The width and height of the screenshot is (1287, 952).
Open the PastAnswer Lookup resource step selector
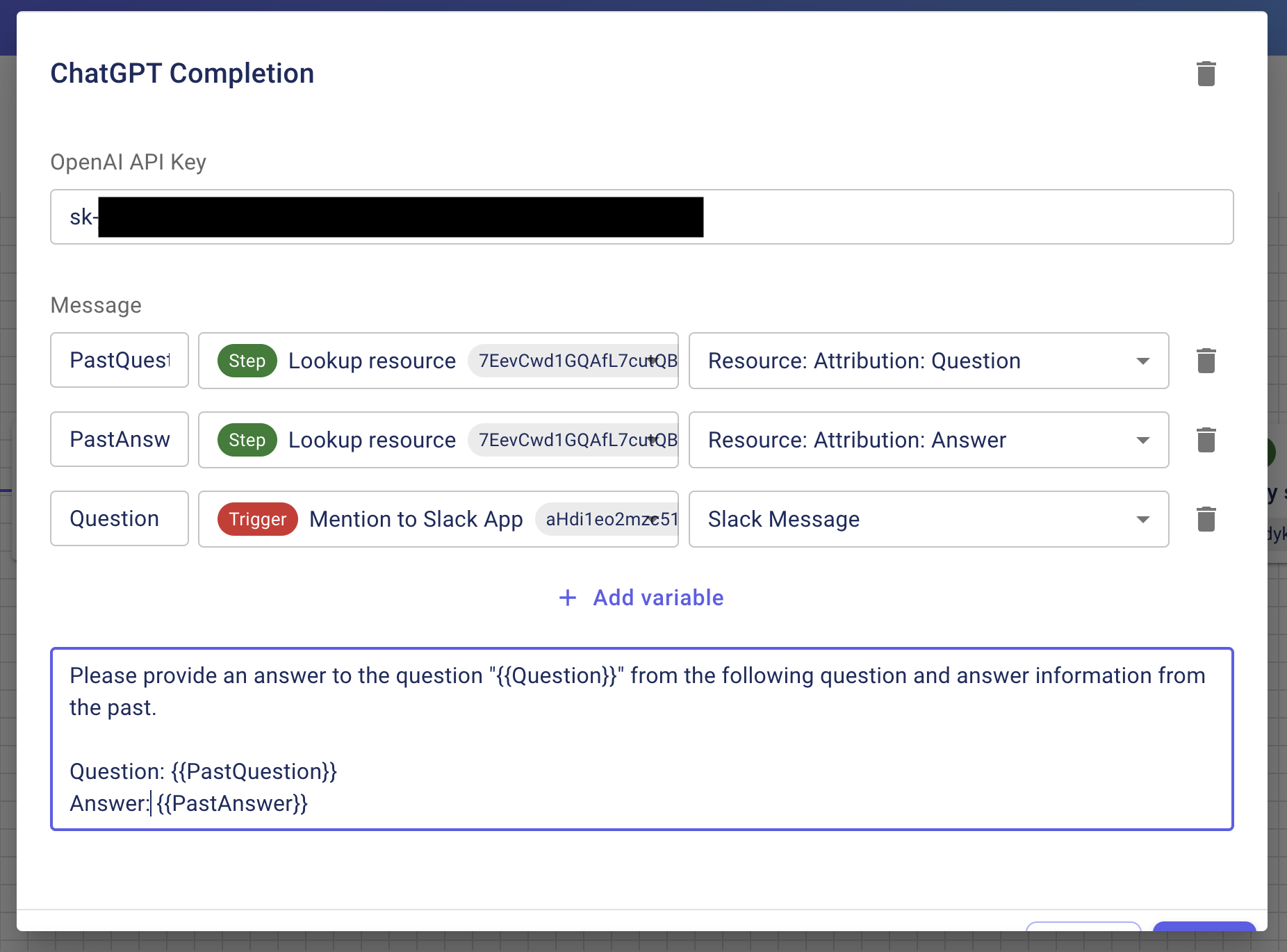pos(438,440)
